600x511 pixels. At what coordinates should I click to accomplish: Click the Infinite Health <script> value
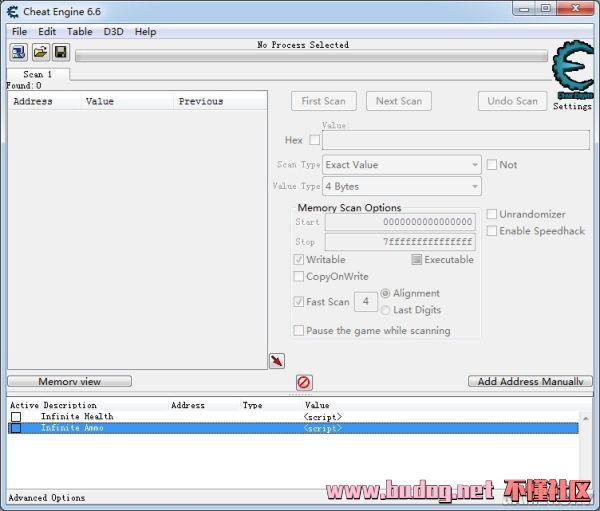pos(322,417)
